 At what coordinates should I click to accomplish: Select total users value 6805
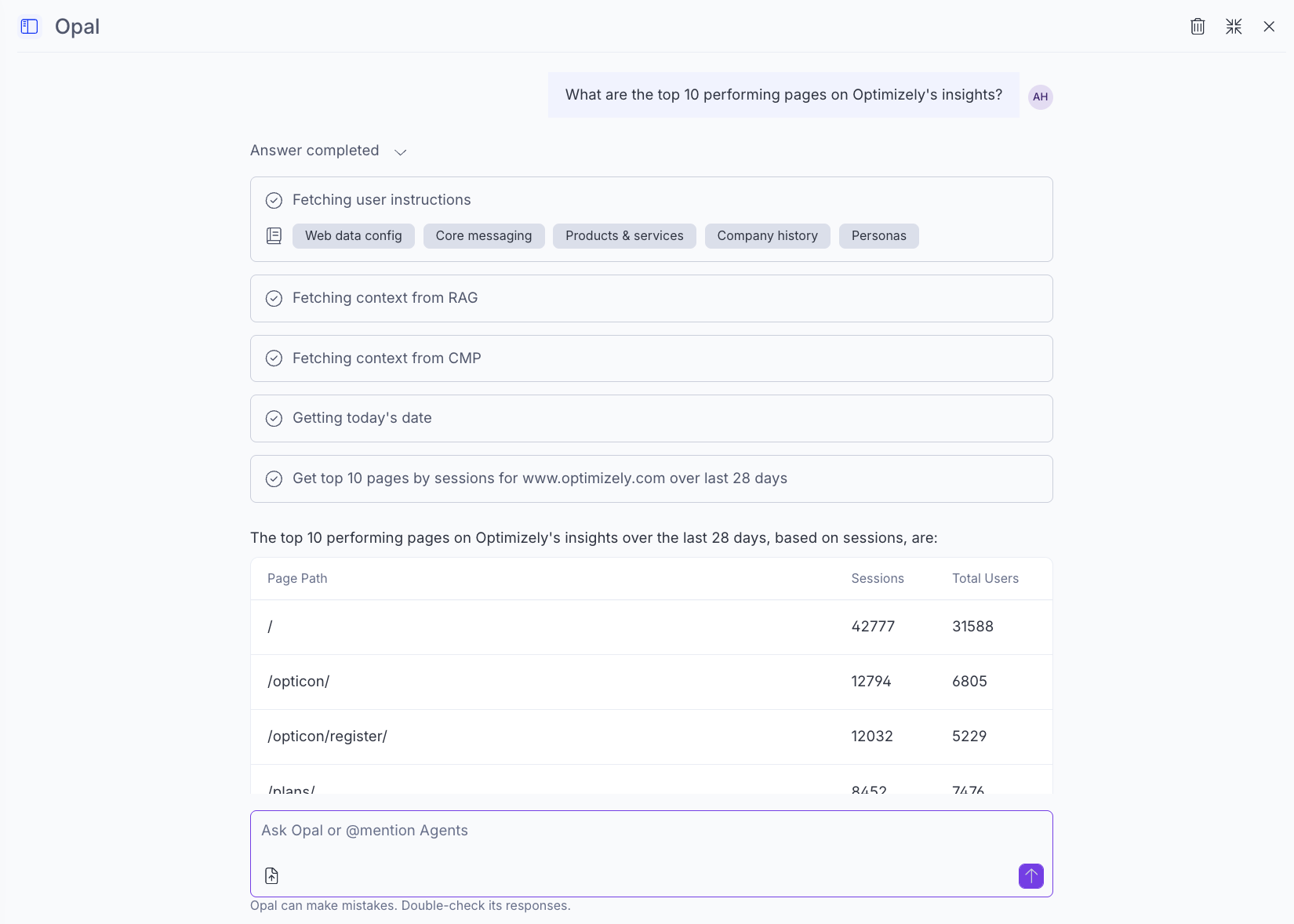(x=970, y=682)
